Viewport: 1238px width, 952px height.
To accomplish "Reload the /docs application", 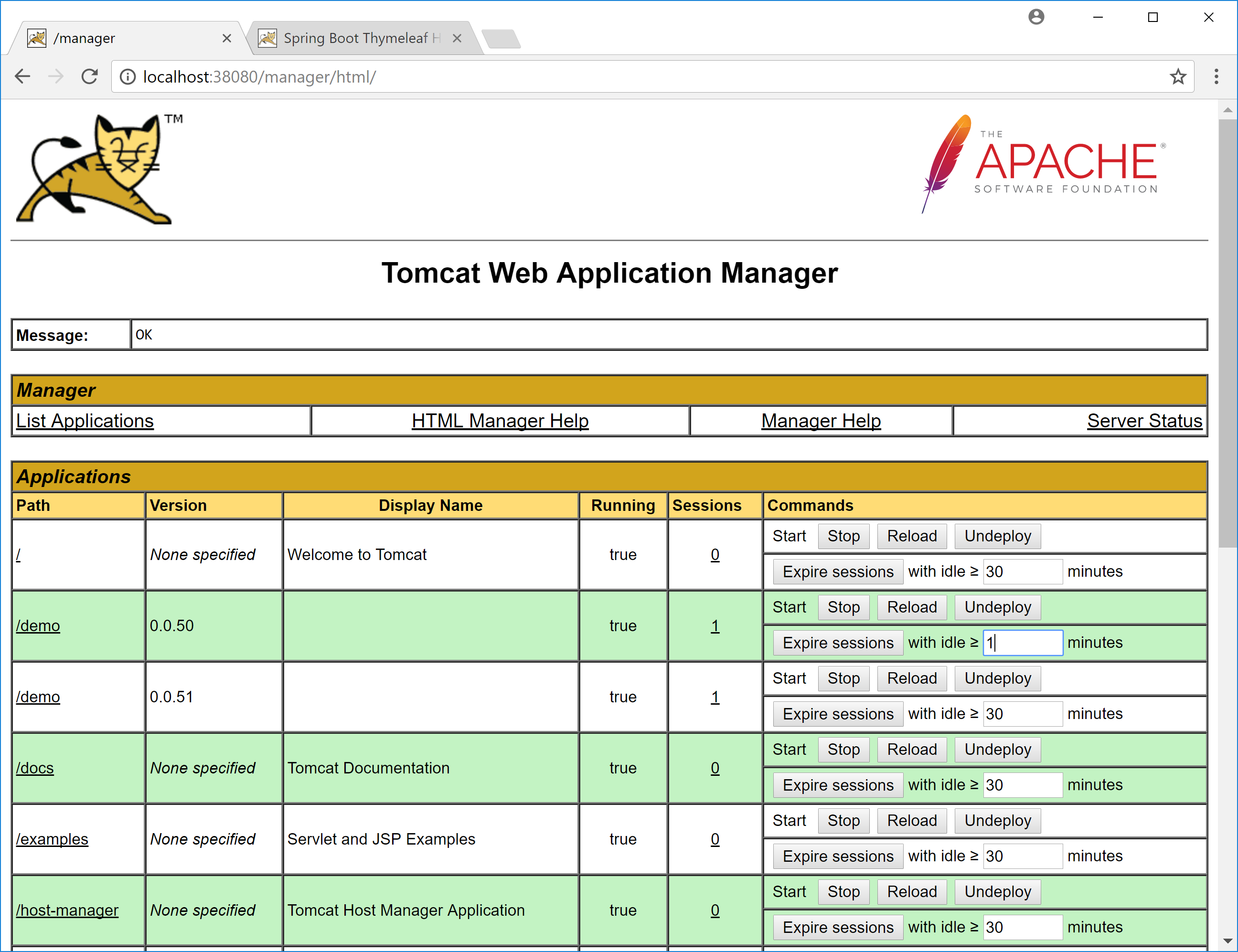I will click(911, 750).
